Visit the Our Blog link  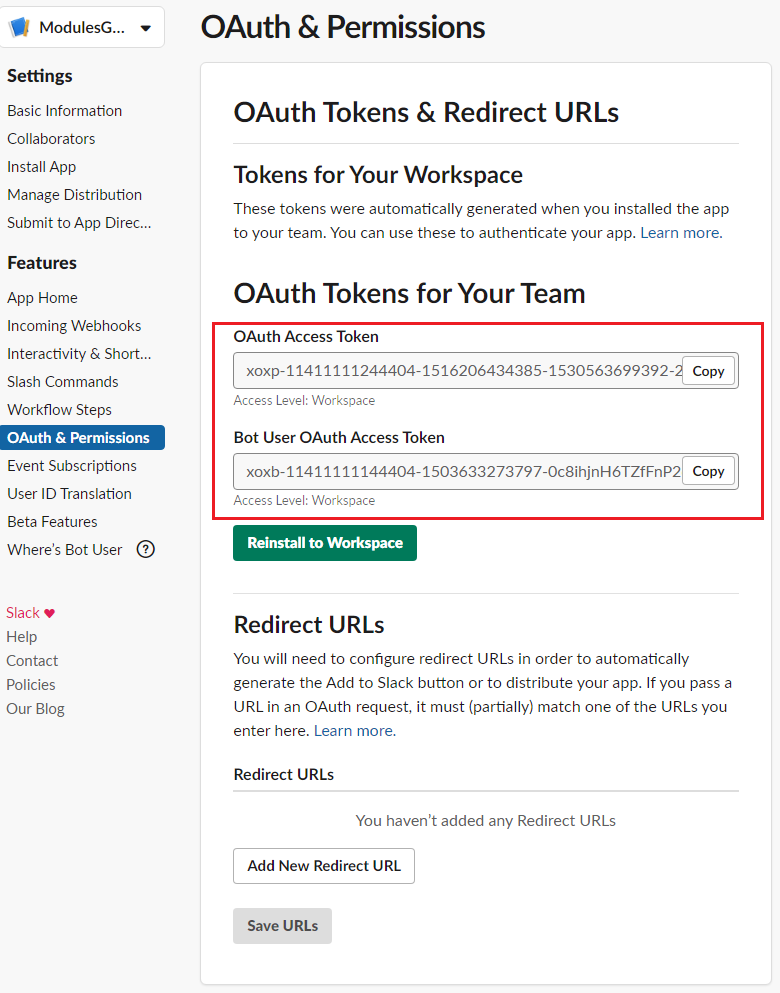tap(35, 709)
